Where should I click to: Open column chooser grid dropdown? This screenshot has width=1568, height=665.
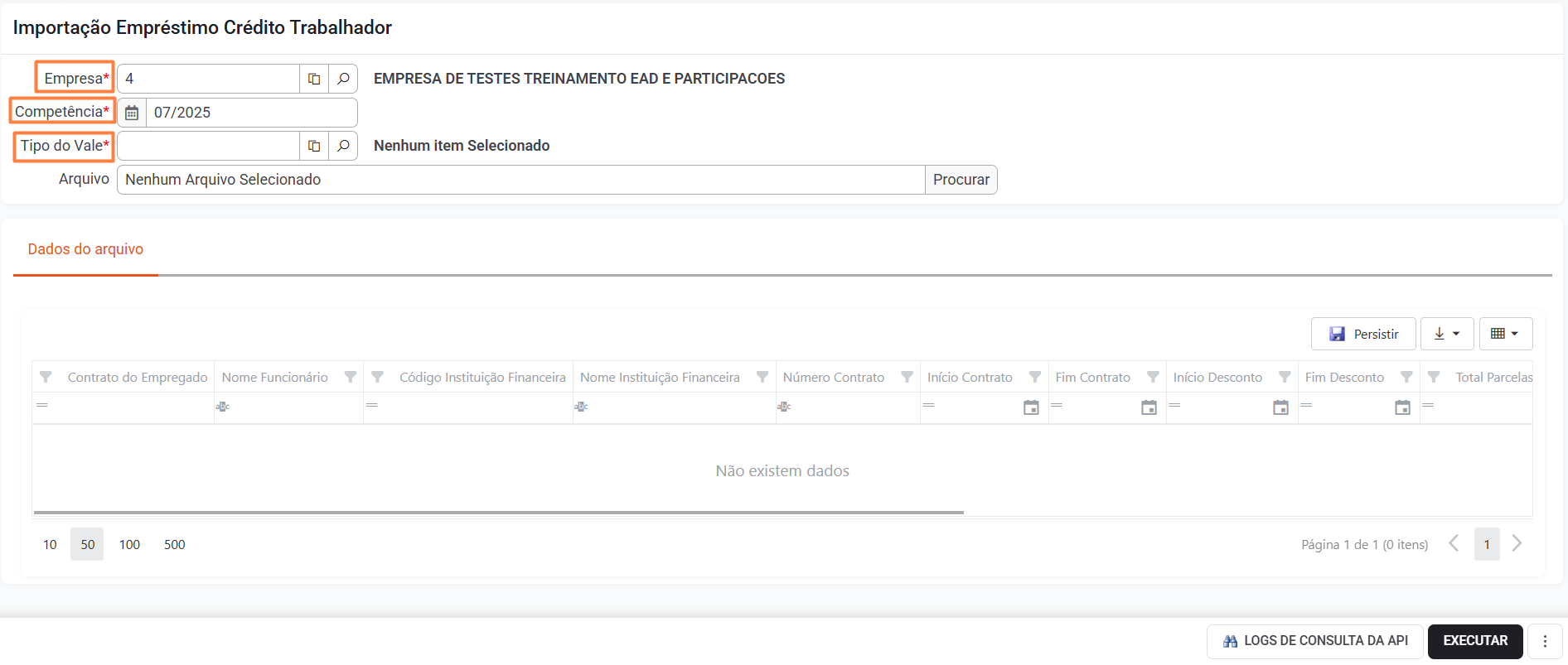tap(1506, 334)
